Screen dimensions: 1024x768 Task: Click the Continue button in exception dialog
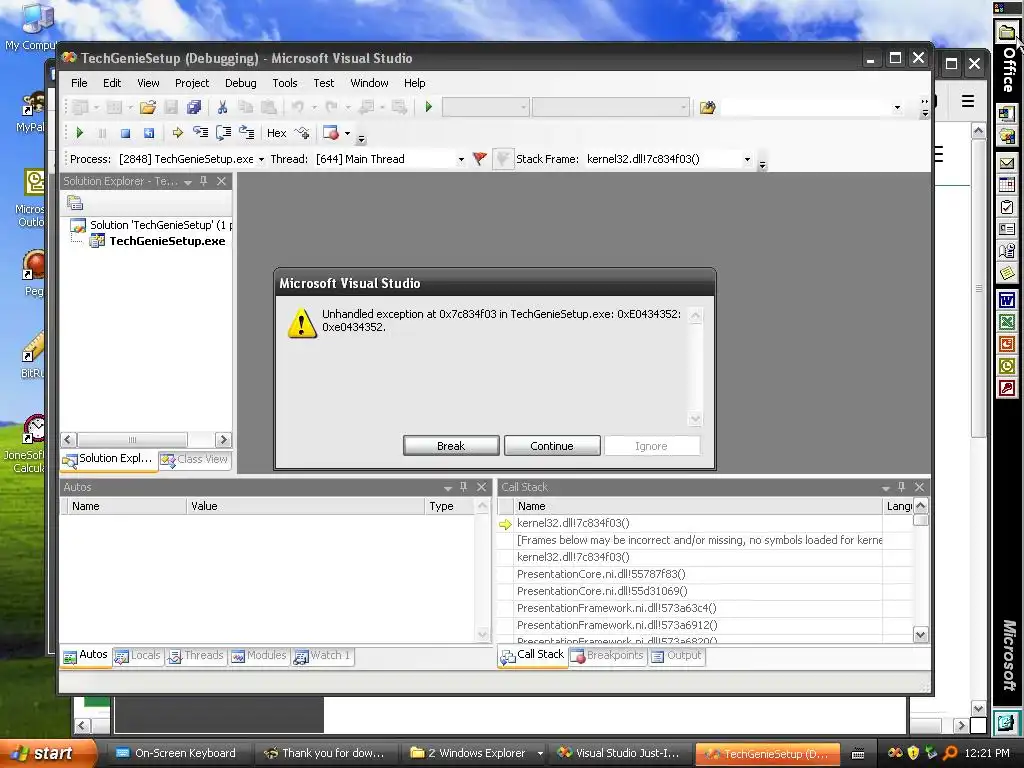pos(552,445)
